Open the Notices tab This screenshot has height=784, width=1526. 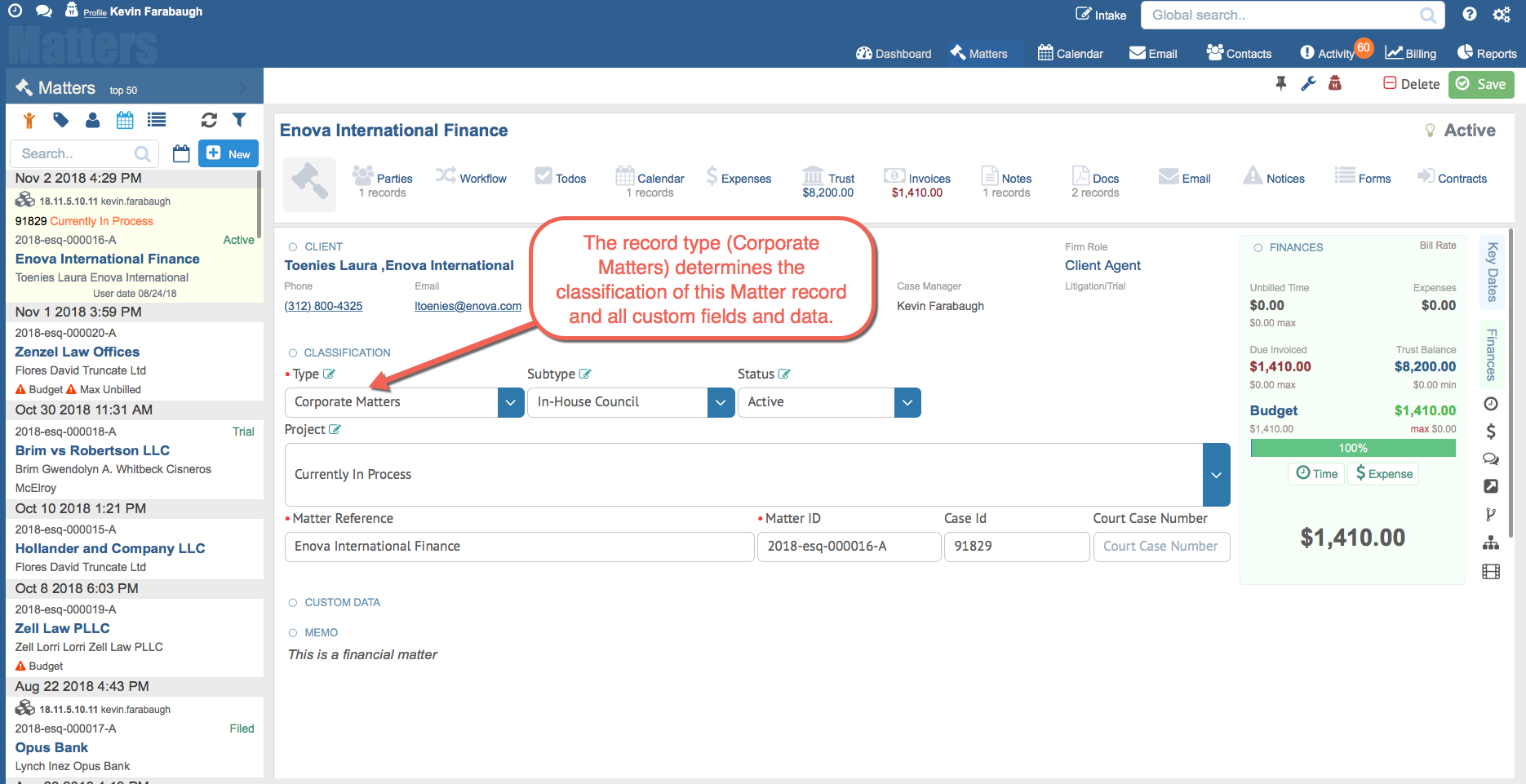1274,177
